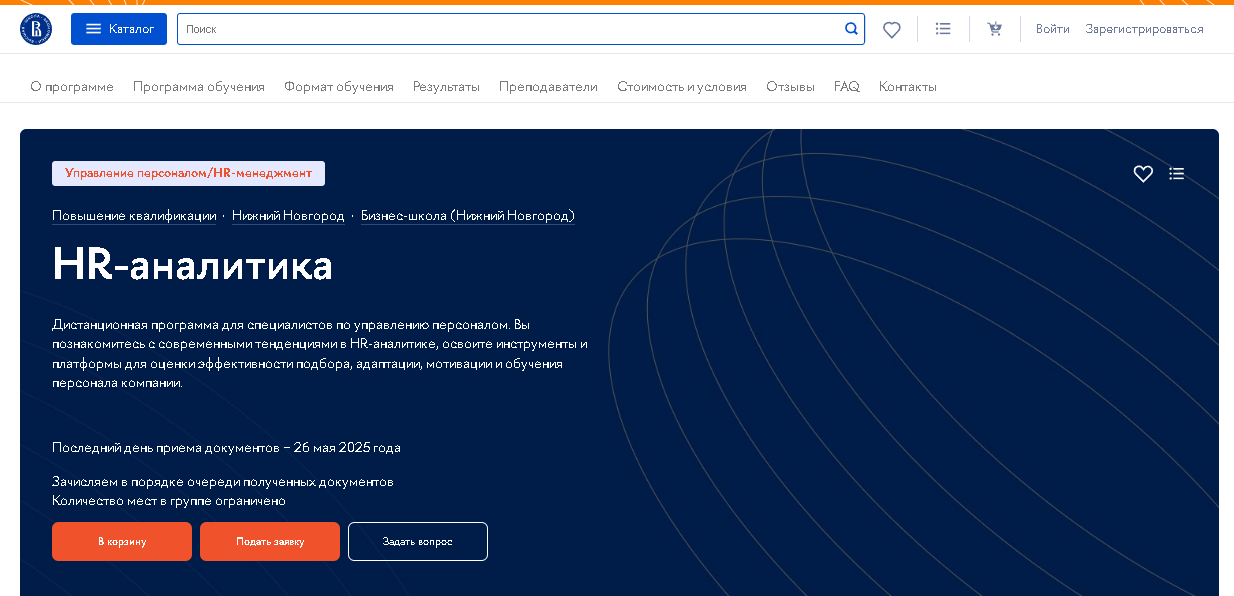Image resolution: width=1234 pixels, height=596 pixels.
Task: Click the document deadline 26 мая 2025 text
Action: 227,448
